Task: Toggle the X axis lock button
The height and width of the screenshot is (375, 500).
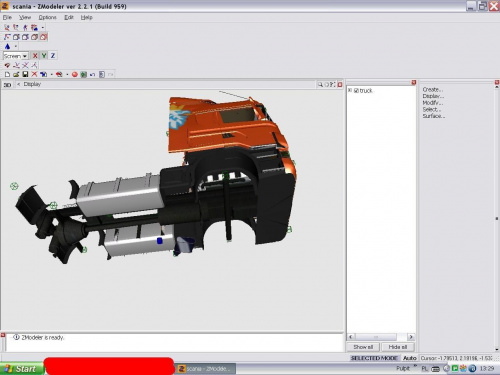Action: click(35, 56)
